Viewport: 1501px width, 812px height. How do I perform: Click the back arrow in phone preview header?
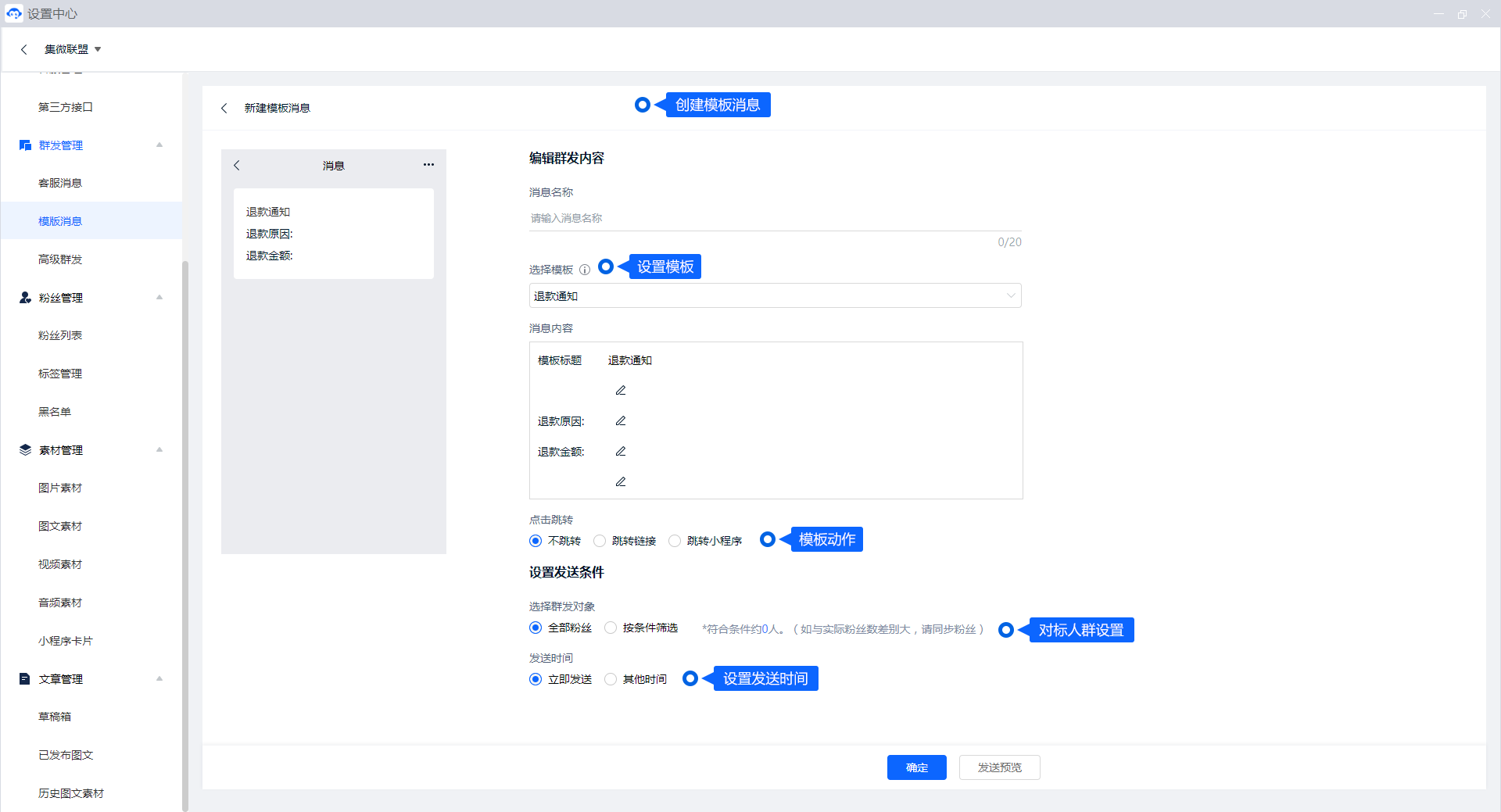(237, 165)
